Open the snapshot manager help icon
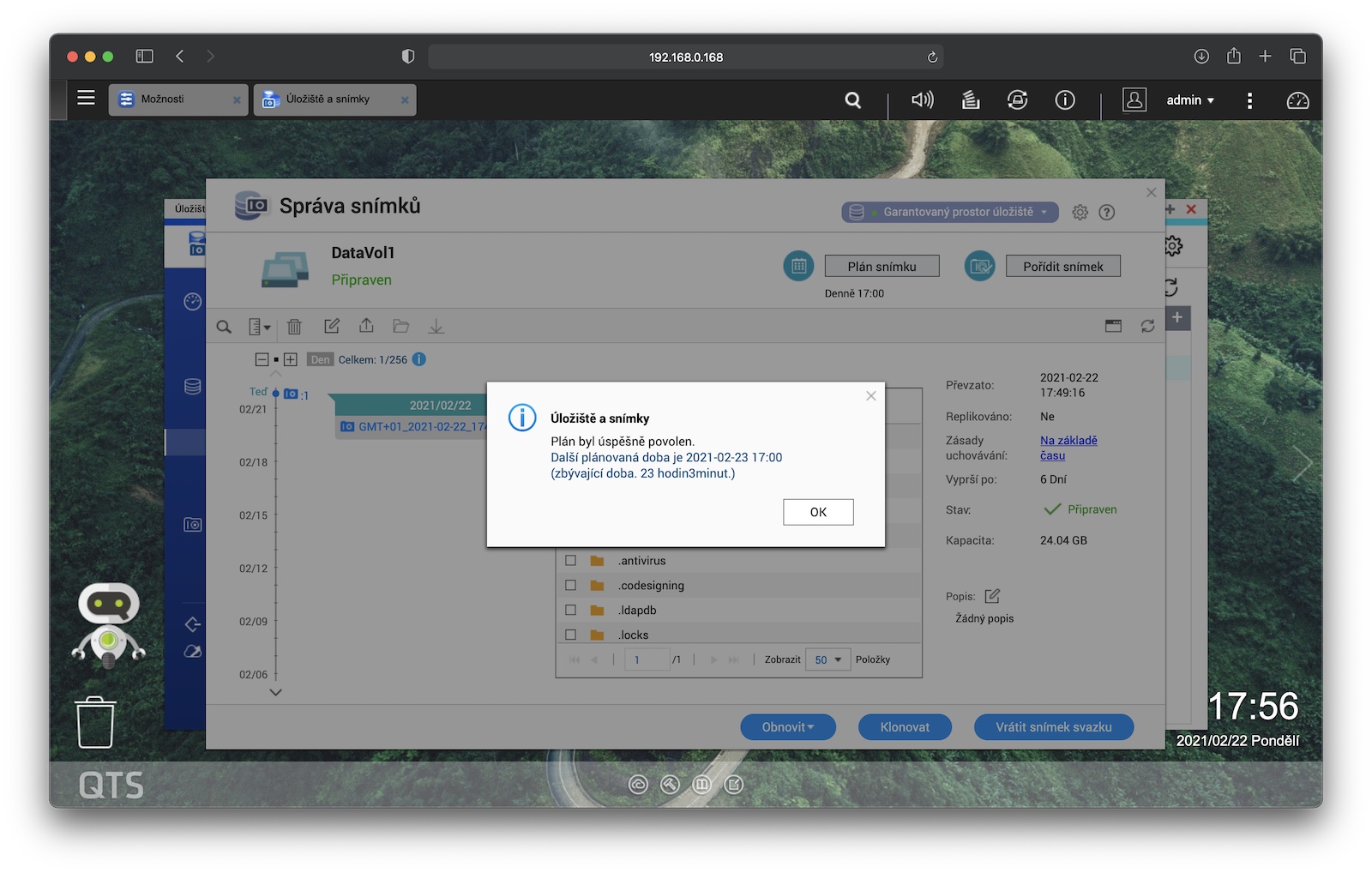This screenshot has width=1372, height=873. pos(1107,212)
